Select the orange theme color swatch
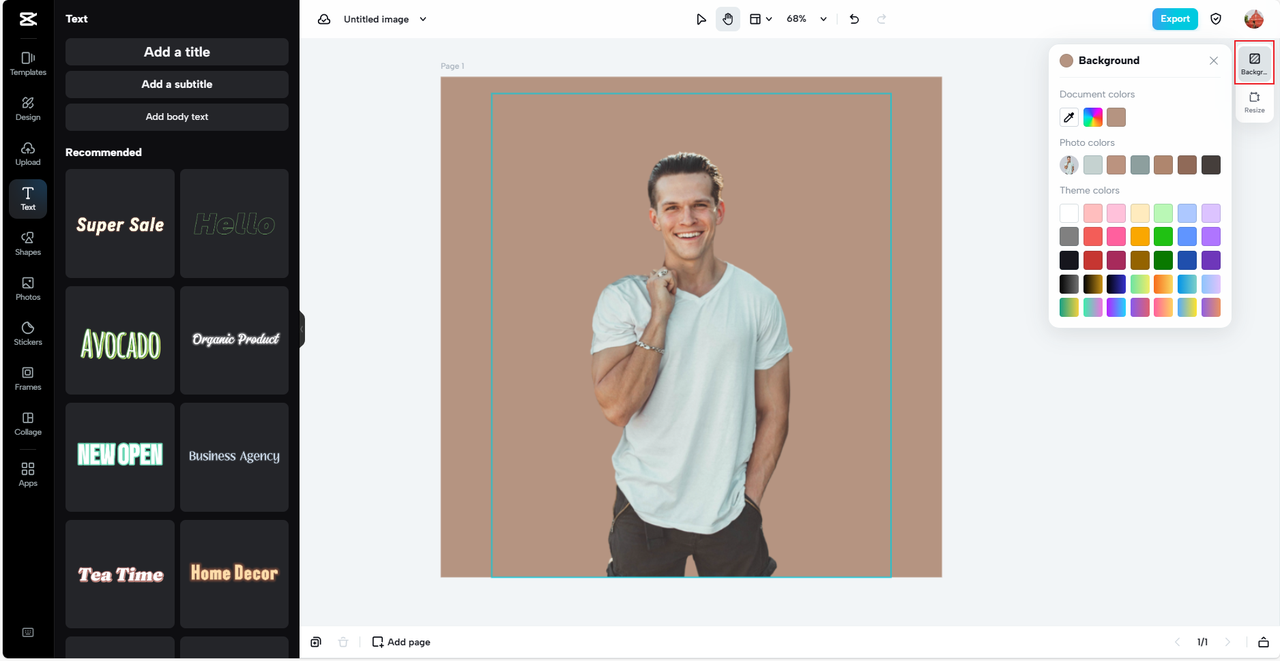 (1140, 237)
